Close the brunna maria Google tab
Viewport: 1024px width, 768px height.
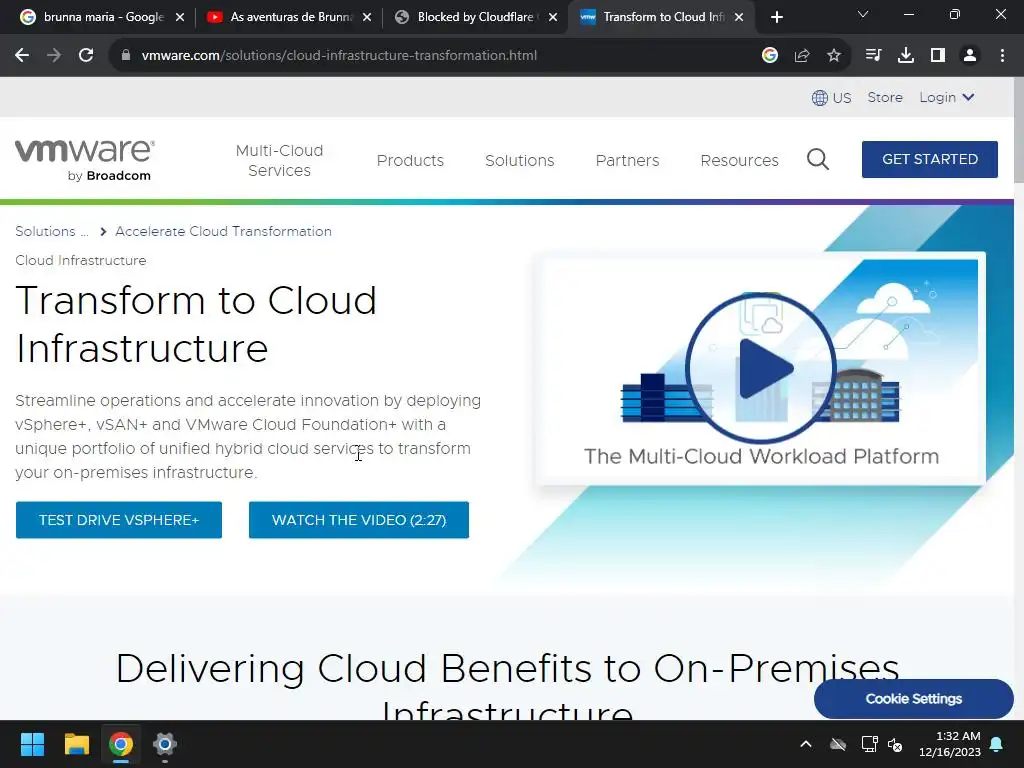pos(180,17)
